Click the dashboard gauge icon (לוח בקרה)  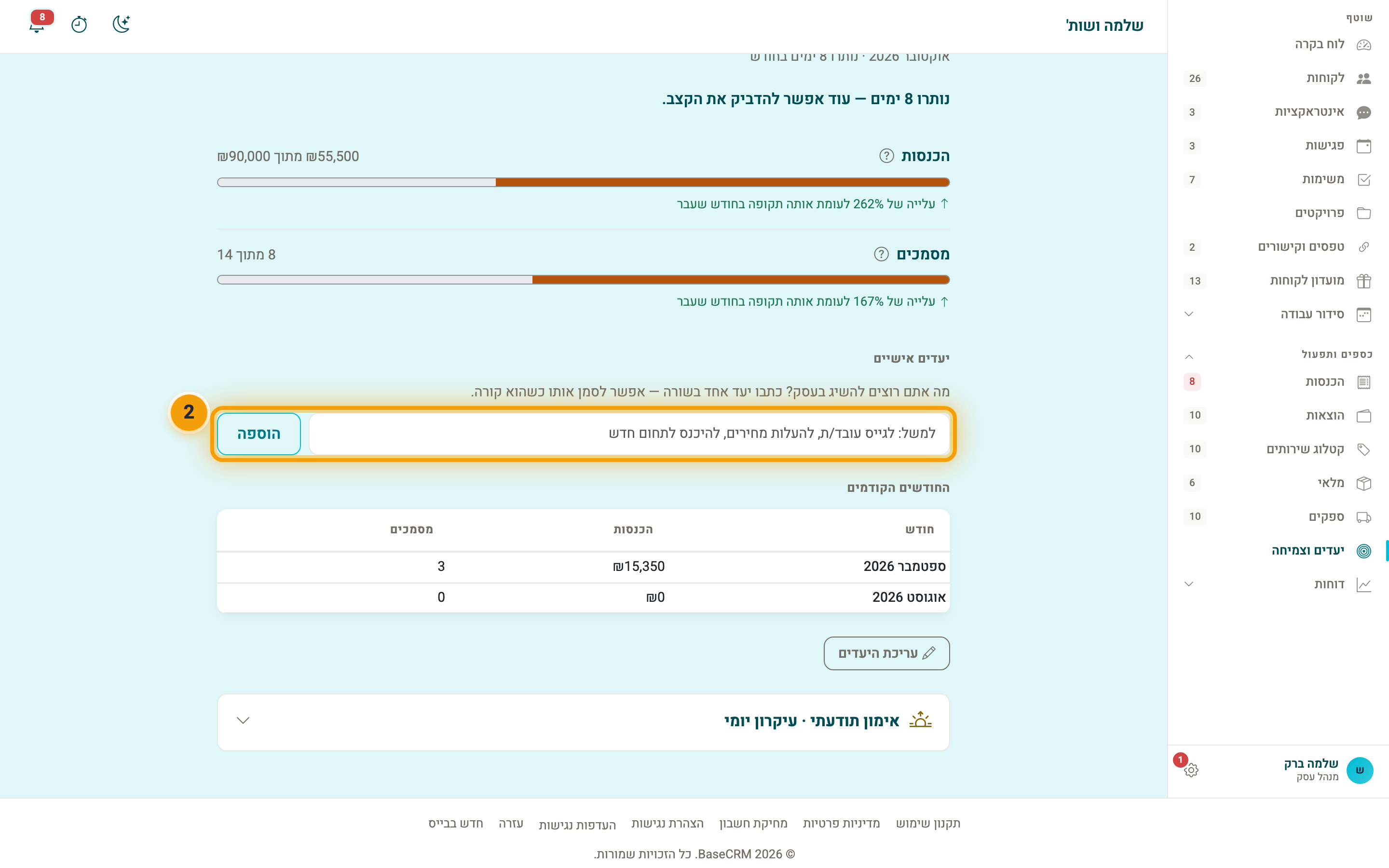(x=1364, y=45)
